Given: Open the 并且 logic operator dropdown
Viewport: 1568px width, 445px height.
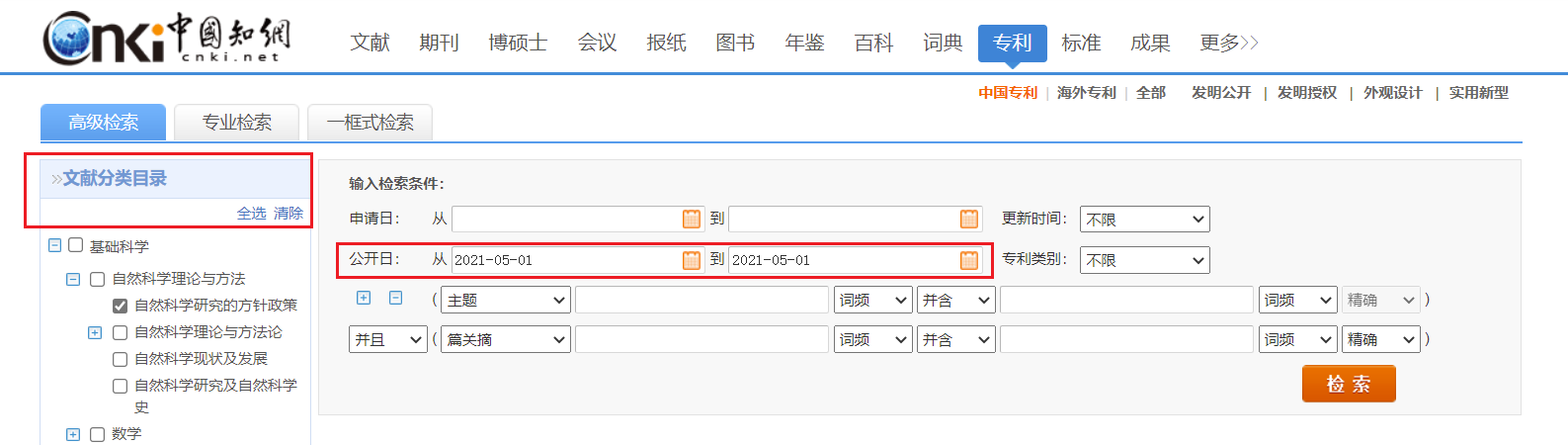Looking at the screenshot, I should [388, 339].
